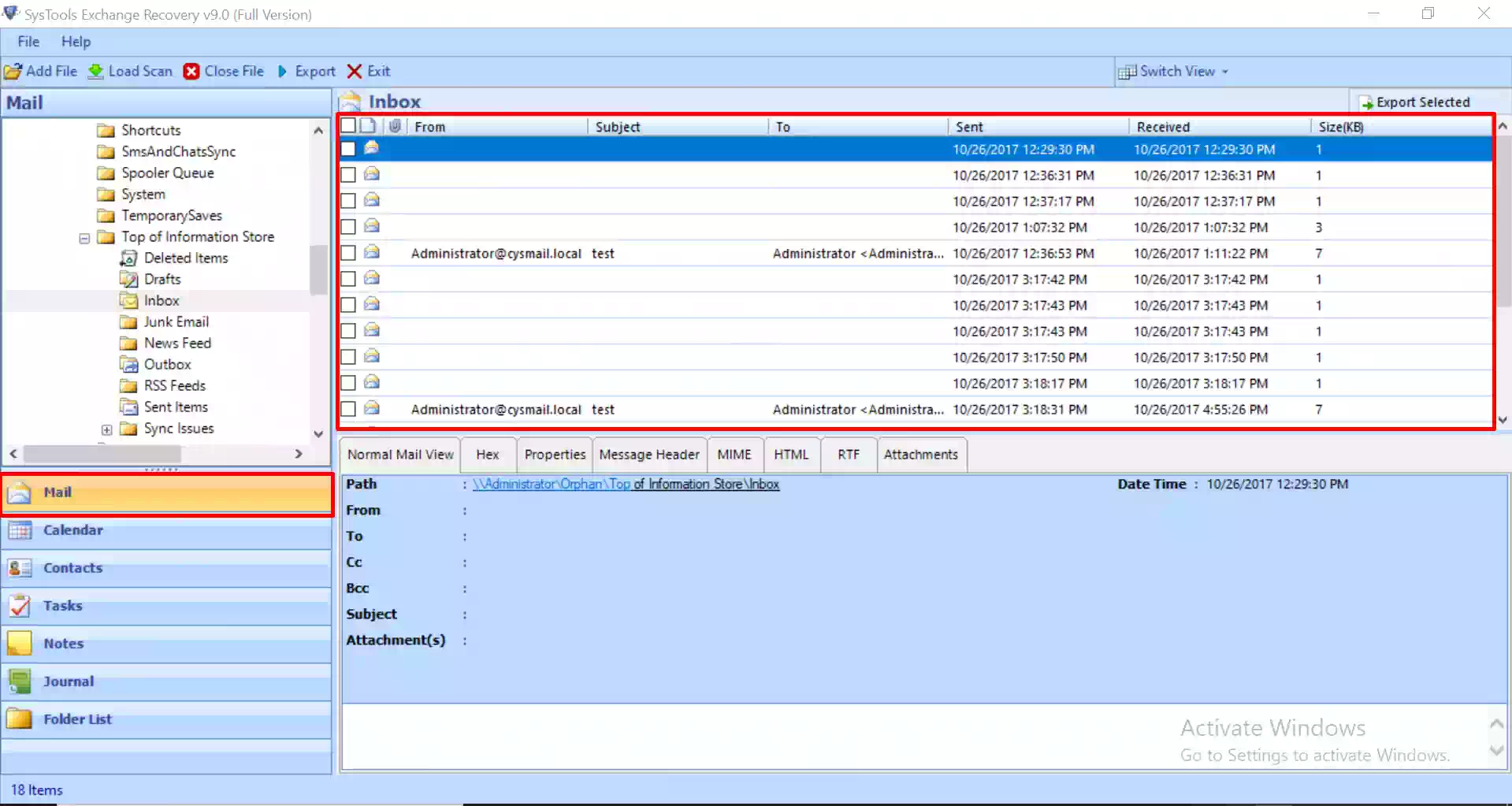Check the test message sent 3:18:31 PM
Screen dimensions: 1512x806
pos(348,409)
